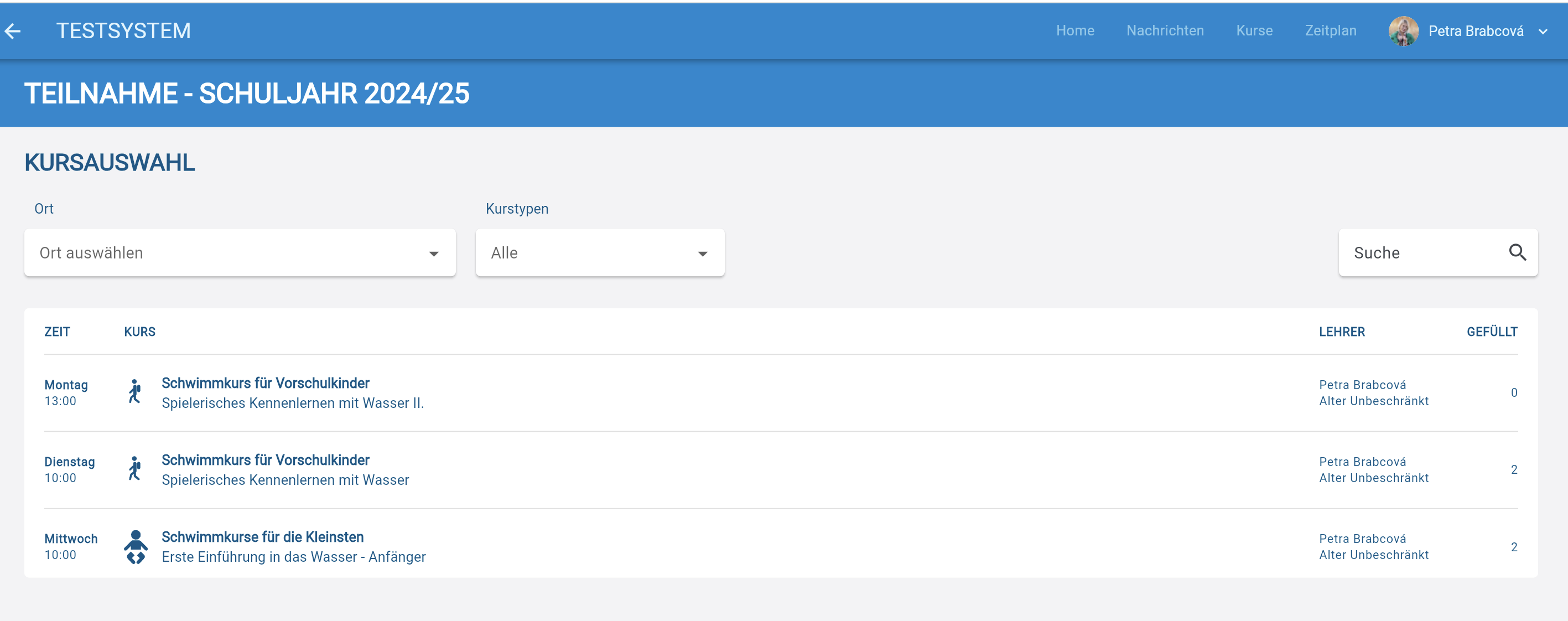This screenshot has width=1568, height=621.
Task: Go to the Home menu item
Action: [x=1074, y=30]
